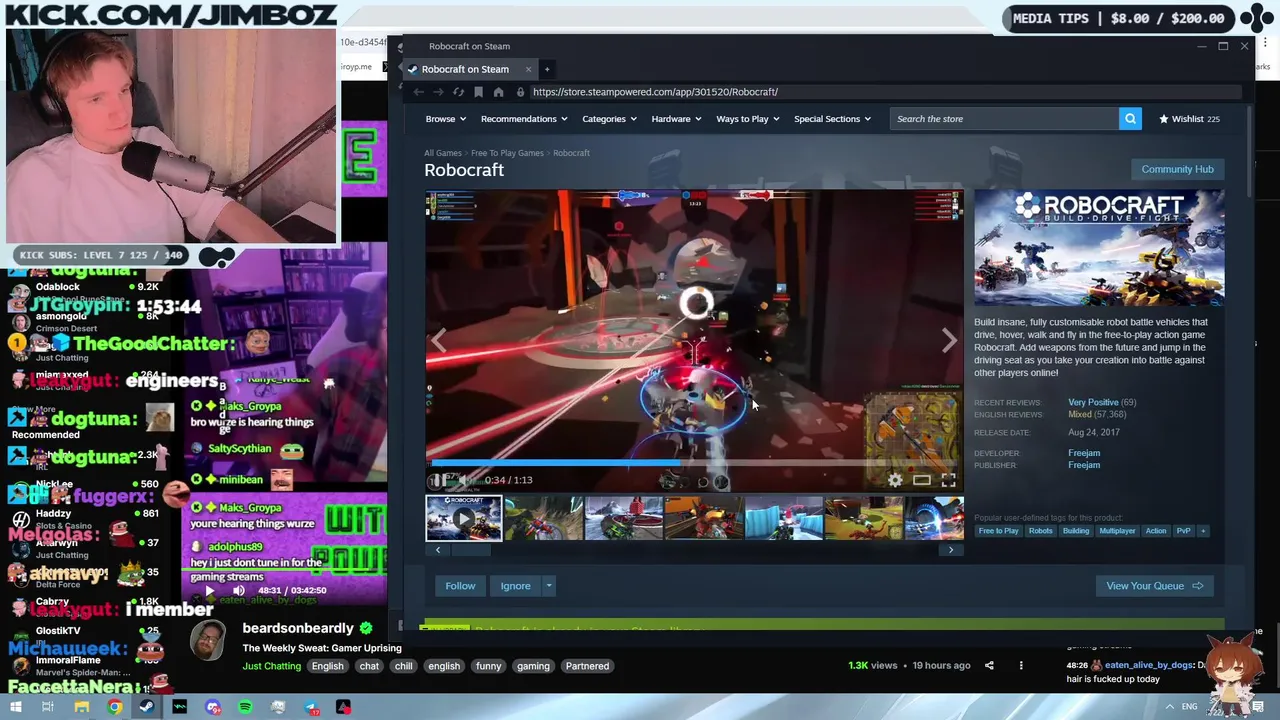
Task: Play the background stream video
Action: click(209, 590)
